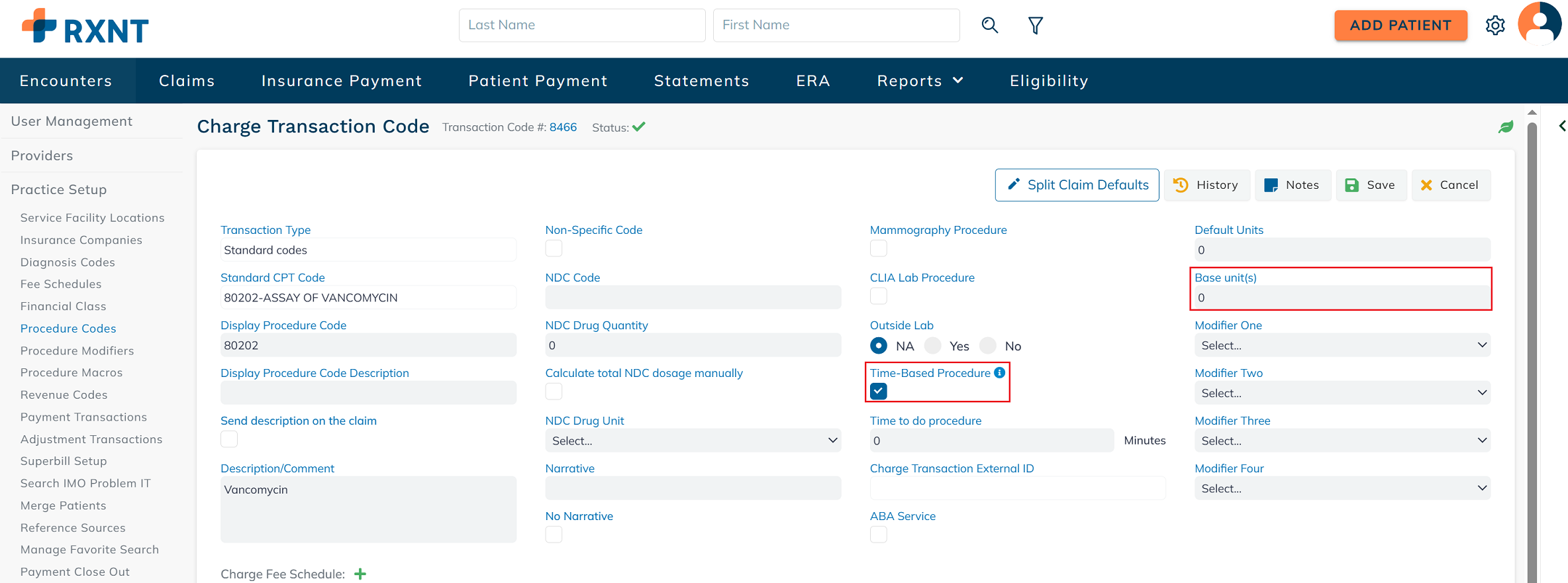Open the user profile avatar
Image resolution: width=1568 pixels, height=583 pixels.
(x=1540, y=24)
